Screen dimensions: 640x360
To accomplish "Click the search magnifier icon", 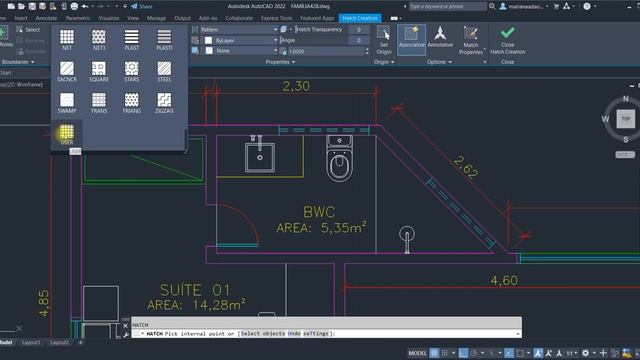I will pyautogui.click(x=492, y=6).
